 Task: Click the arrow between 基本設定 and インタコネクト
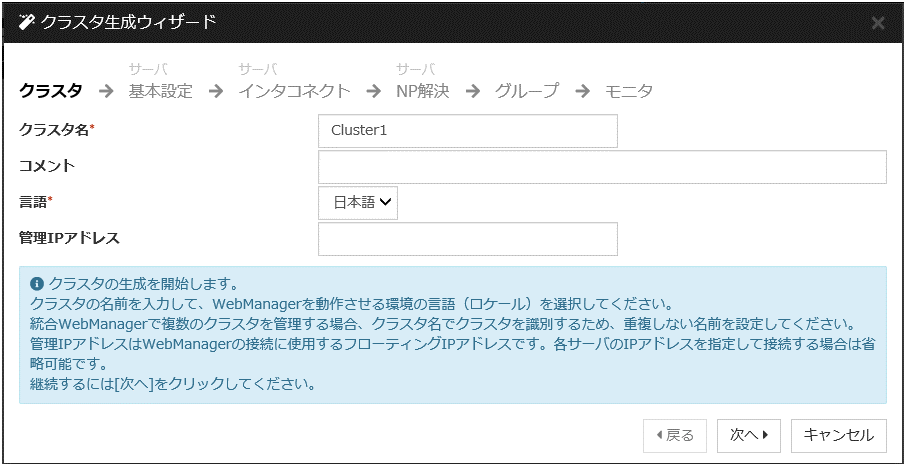(215, 91)
